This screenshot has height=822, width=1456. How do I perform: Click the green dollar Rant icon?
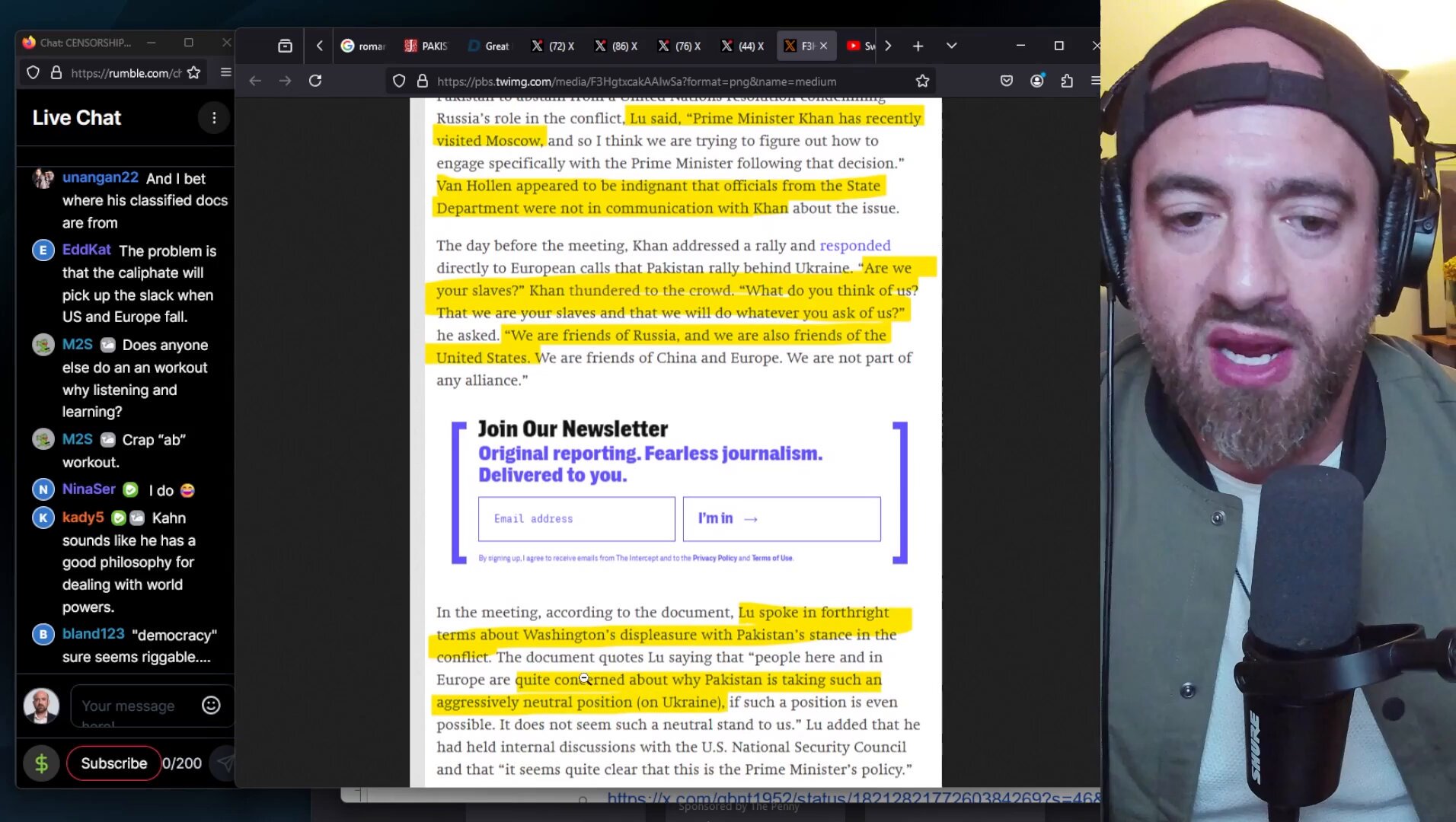[42, 763]
